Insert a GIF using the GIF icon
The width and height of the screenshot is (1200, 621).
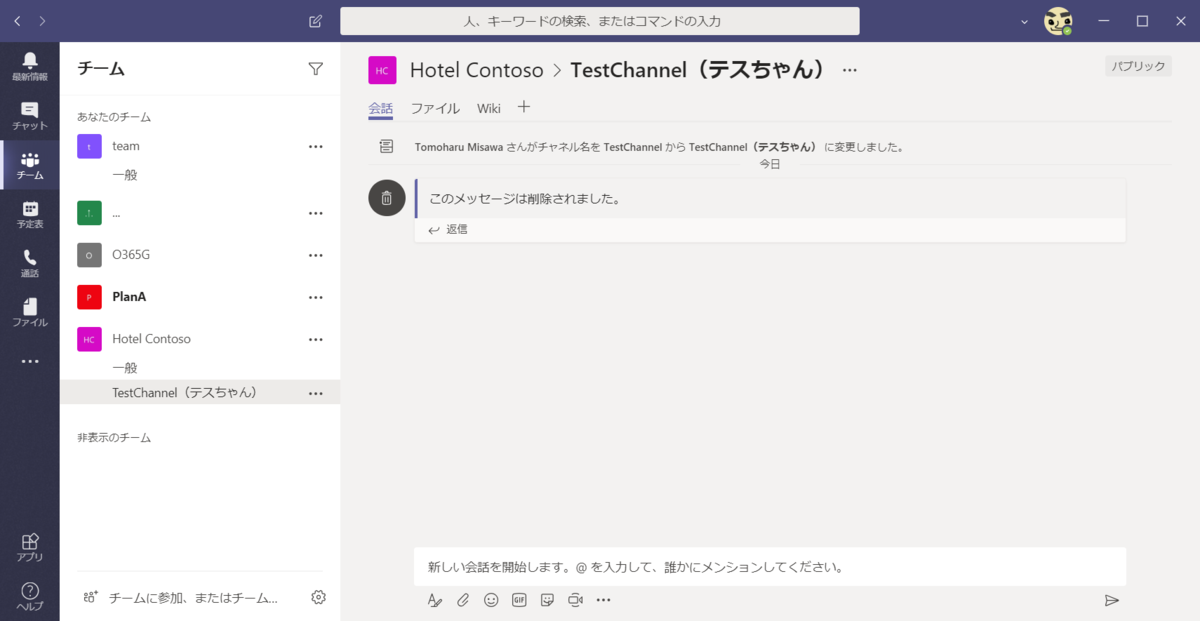[518, 600]
